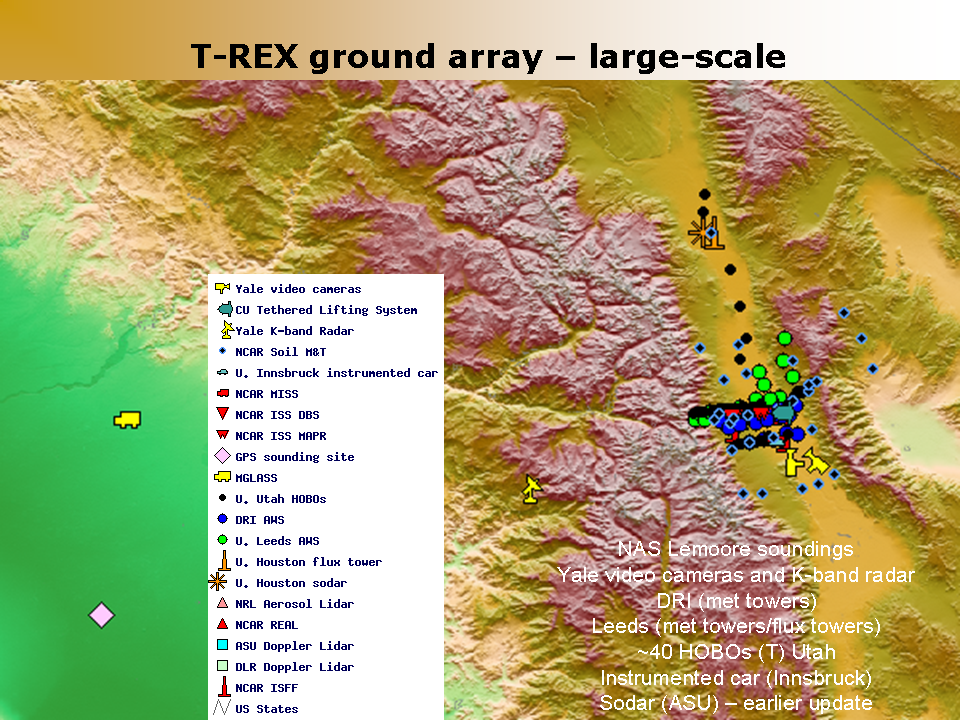Select the 'US States' legend label

pos(267,709)
